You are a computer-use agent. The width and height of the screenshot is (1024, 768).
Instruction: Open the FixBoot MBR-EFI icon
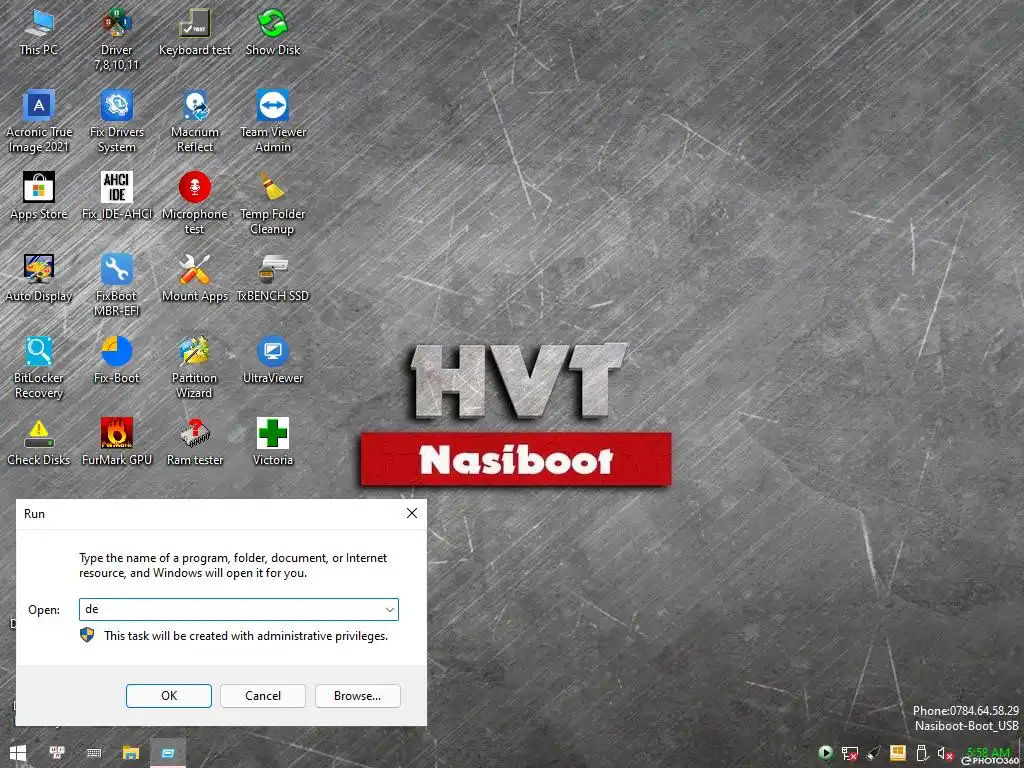(x=116, y=285)
